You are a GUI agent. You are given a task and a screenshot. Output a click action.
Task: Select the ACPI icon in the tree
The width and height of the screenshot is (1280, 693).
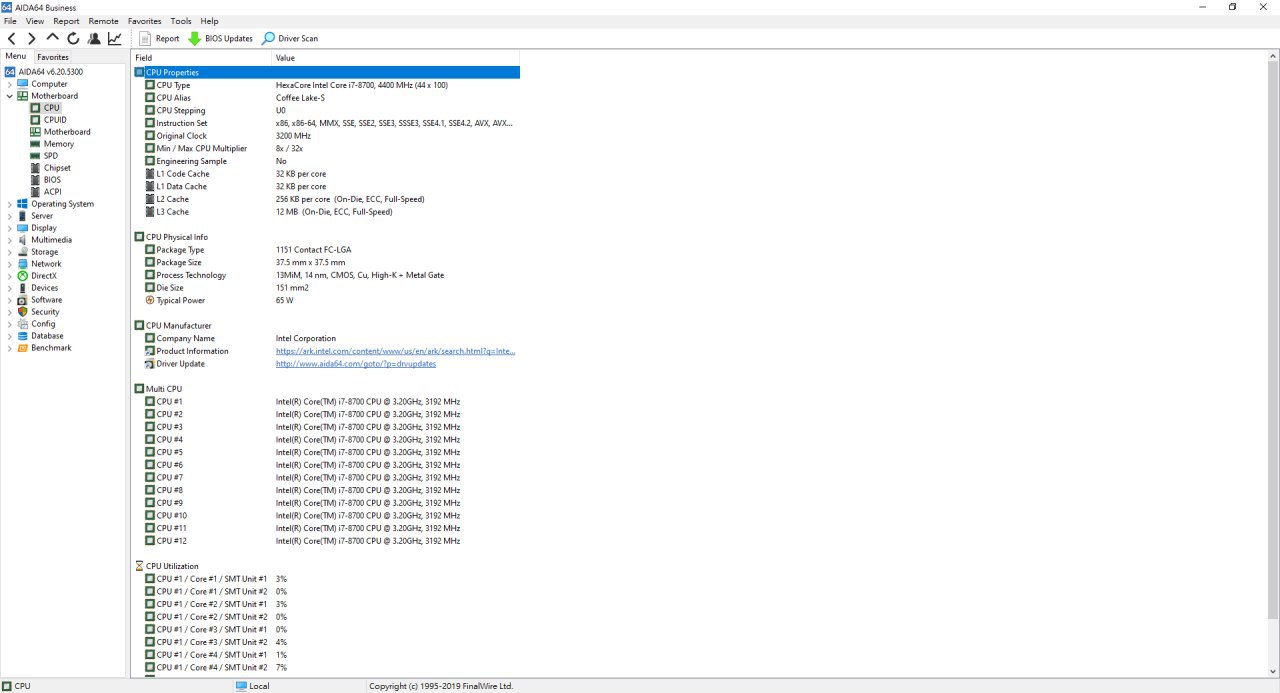click(x=35, y=192)
